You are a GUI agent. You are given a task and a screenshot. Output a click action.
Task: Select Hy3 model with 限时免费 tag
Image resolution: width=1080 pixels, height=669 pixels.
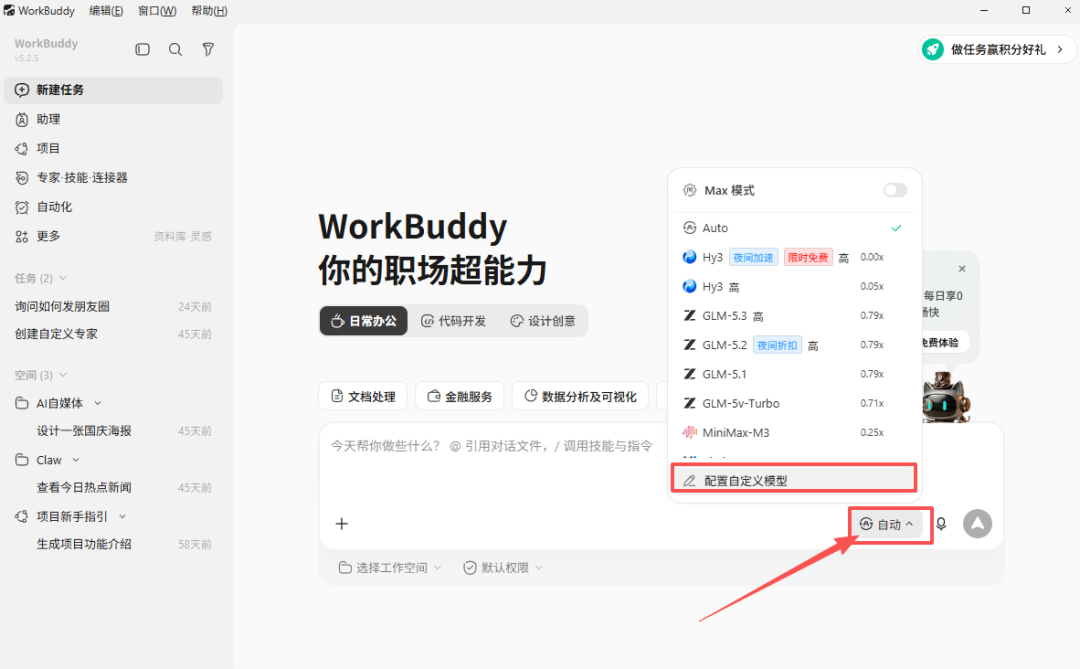tap(795, 257)
